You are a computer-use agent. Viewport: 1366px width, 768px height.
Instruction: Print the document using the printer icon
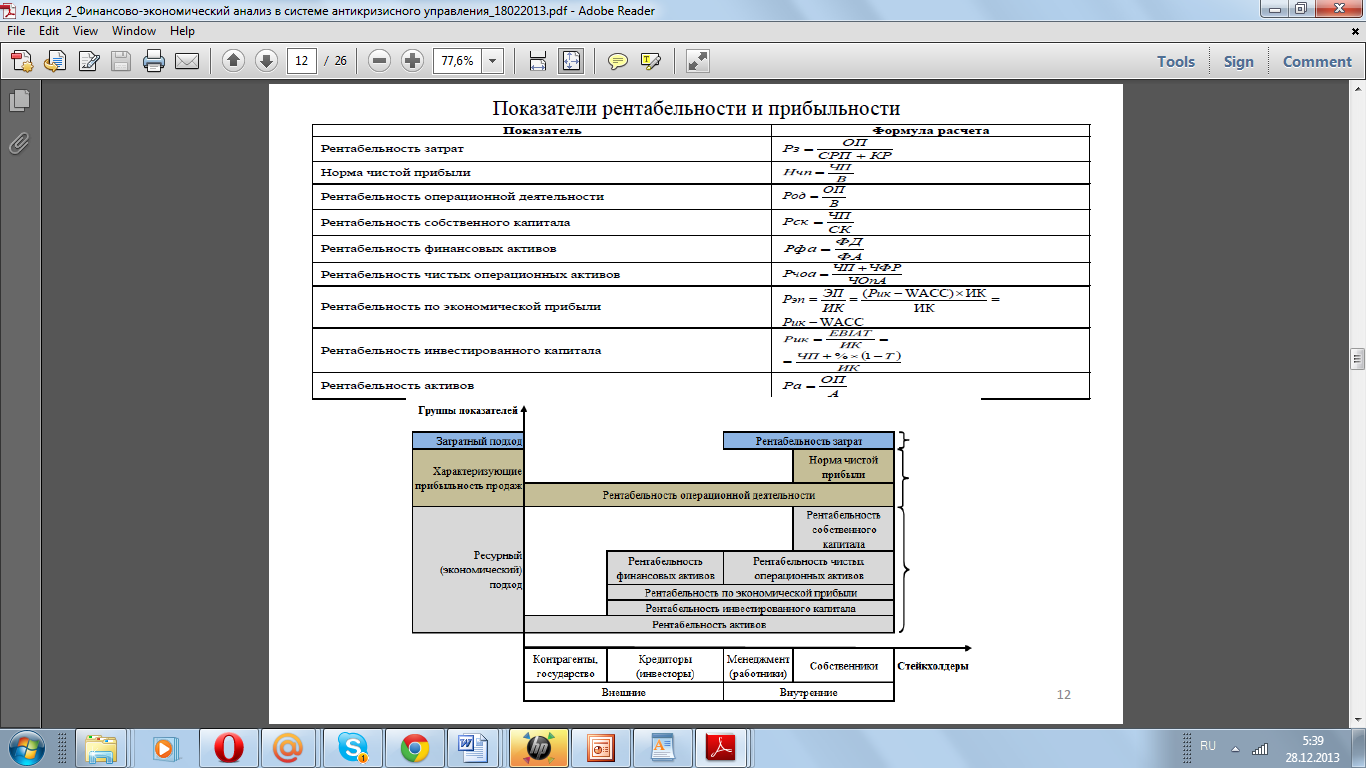click(x=154, y=61)
